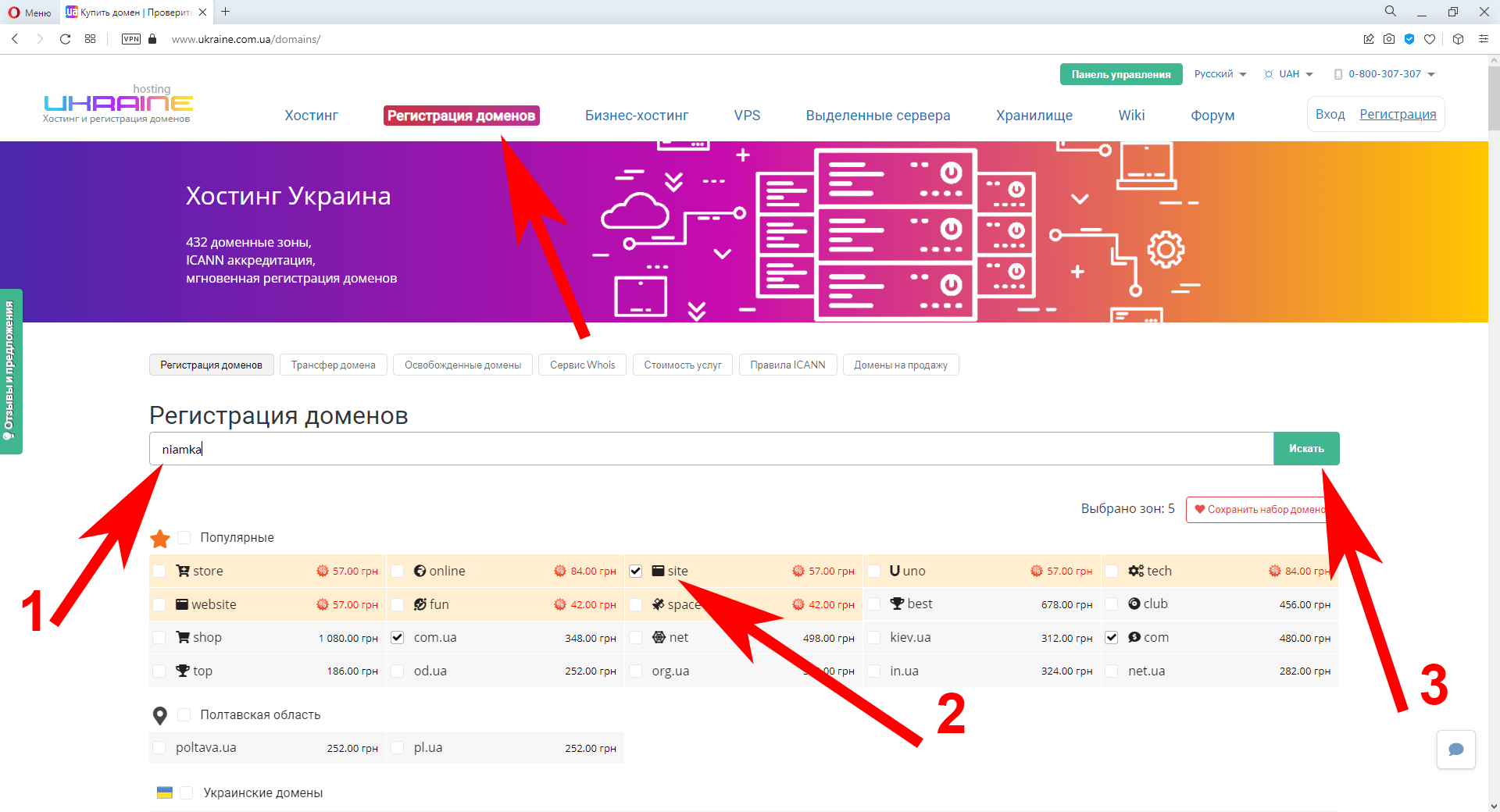The width and height of the screenshot is (1500, 812).
Task: Click the trophy icon next to best
Action: point(897,604)
